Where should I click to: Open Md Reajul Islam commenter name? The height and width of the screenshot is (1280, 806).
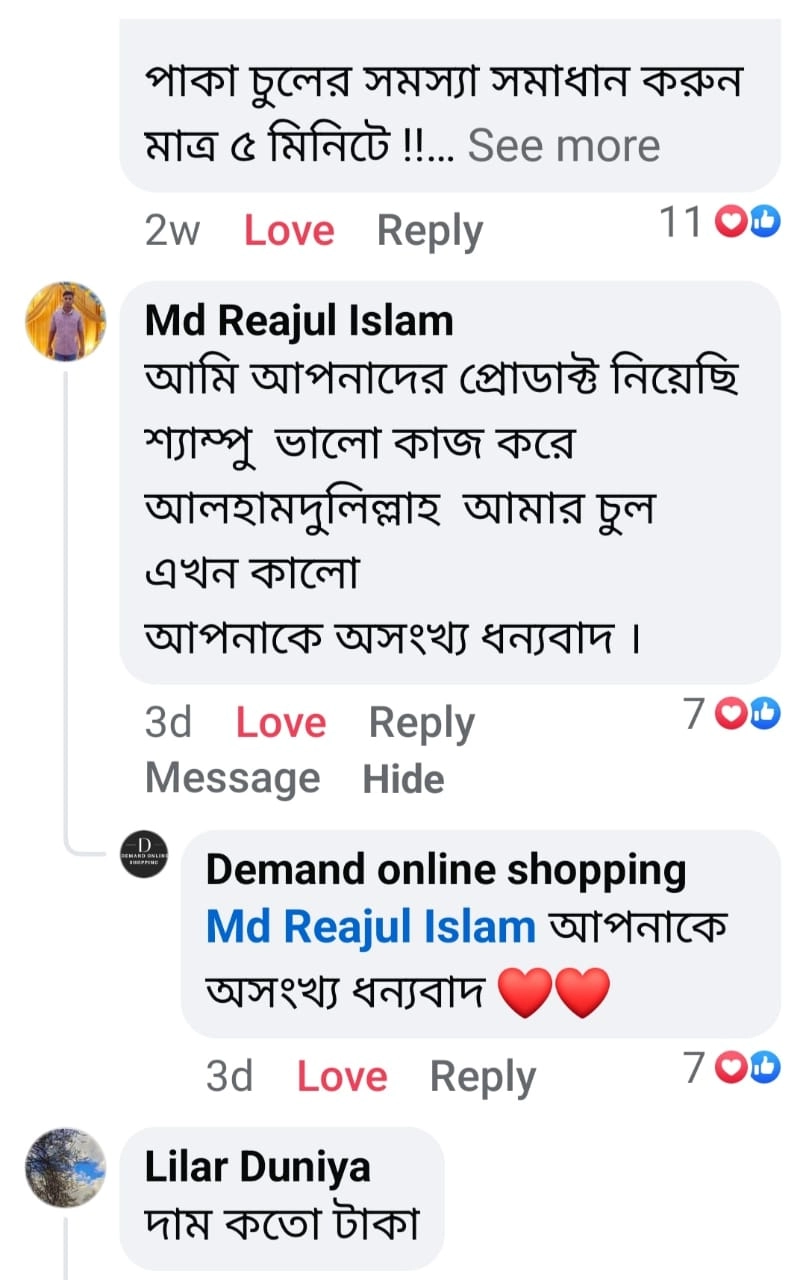299,321
